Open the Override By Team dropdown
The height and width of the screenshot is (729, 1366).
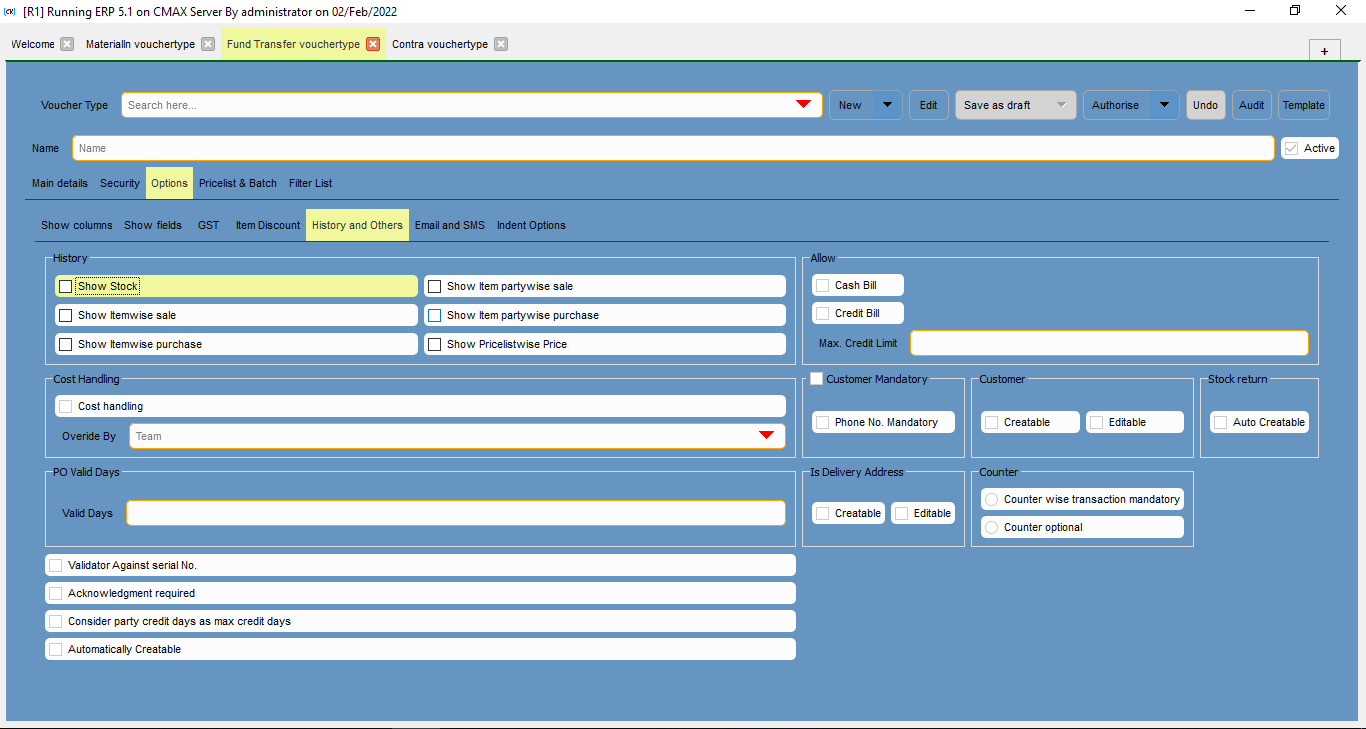pyautogui.click(x=766, y=436)
